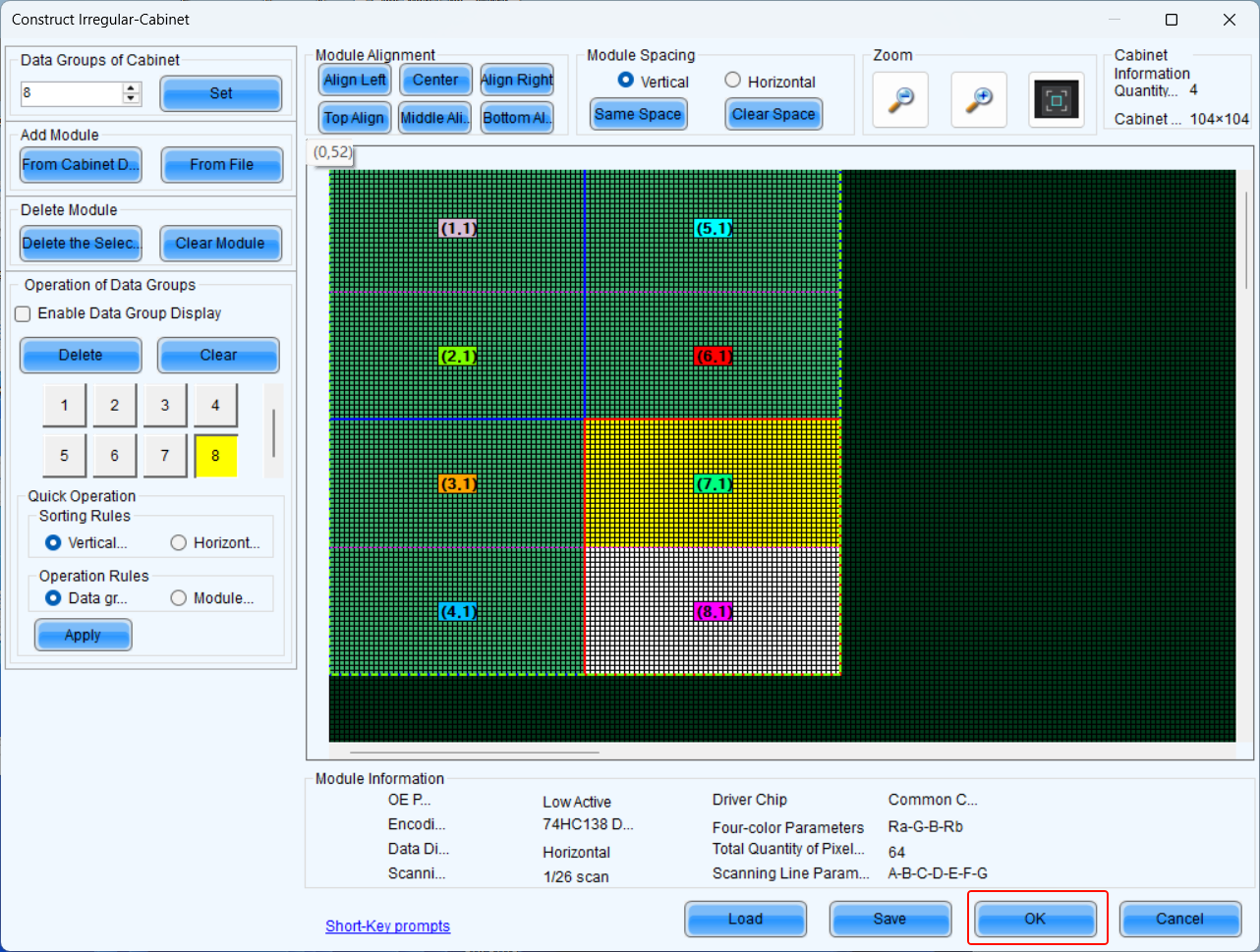Select the highlighted data group 8
The image size is (1260, 952).
(215, 456)
